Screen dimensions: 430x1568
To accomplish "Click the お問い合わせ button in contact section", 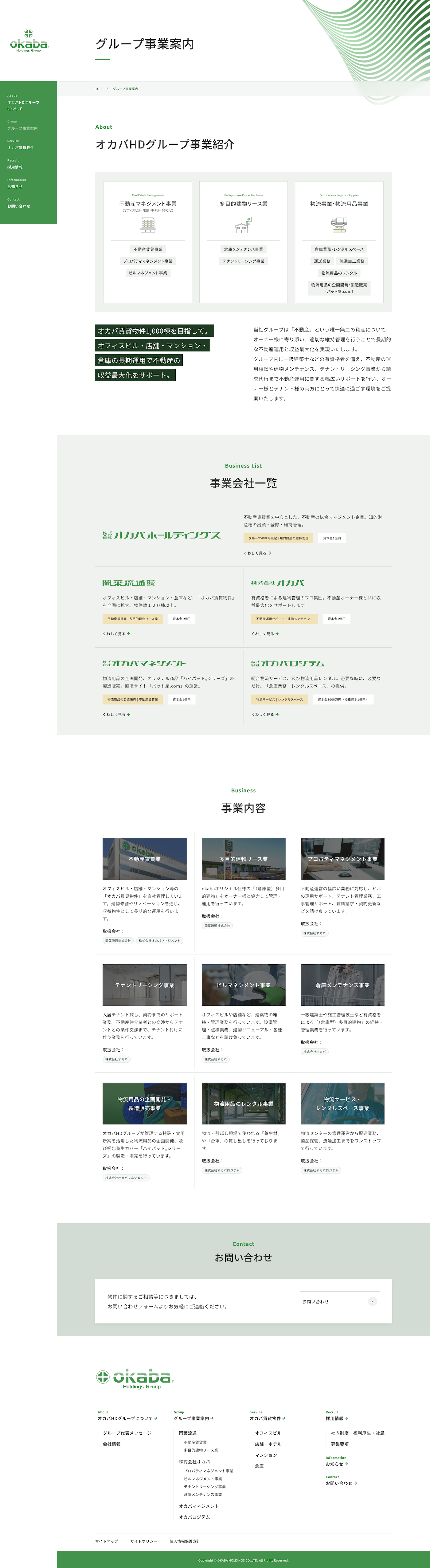I will 339,1301.
